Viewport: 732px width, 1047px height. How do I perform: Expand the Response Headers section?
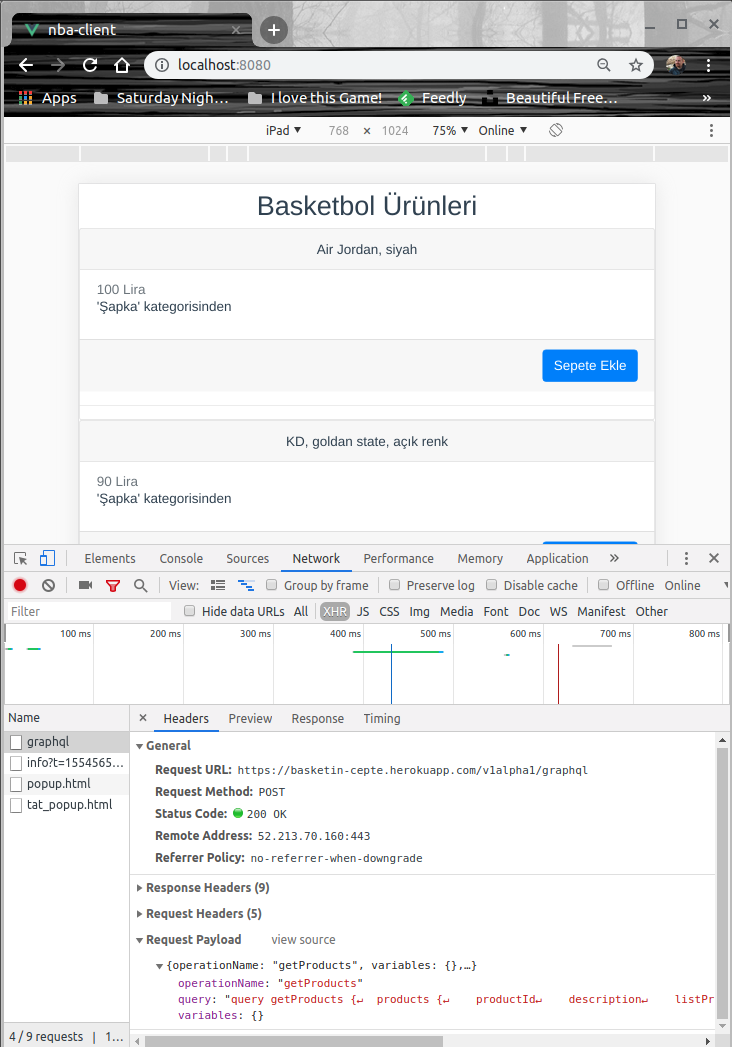(x=207, y=888)
